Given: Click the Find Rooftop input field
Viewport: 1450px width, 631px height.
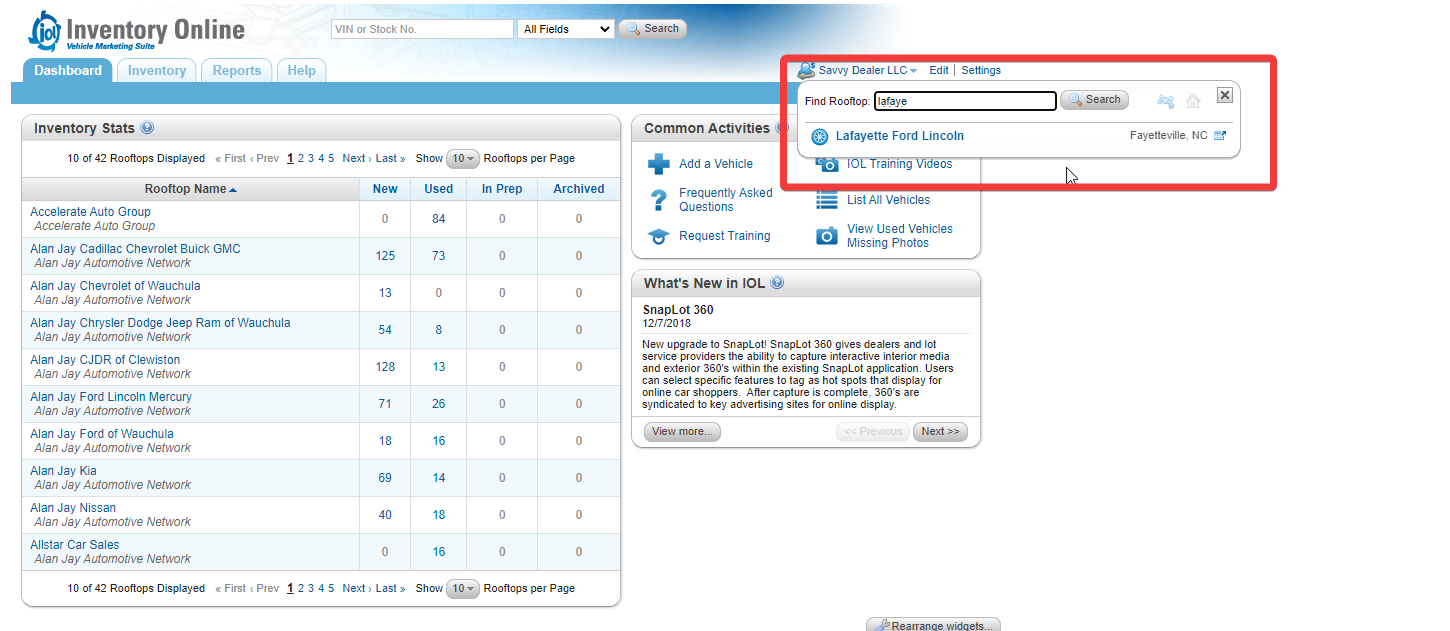Looking at the screenshot, I should [965, 101].
